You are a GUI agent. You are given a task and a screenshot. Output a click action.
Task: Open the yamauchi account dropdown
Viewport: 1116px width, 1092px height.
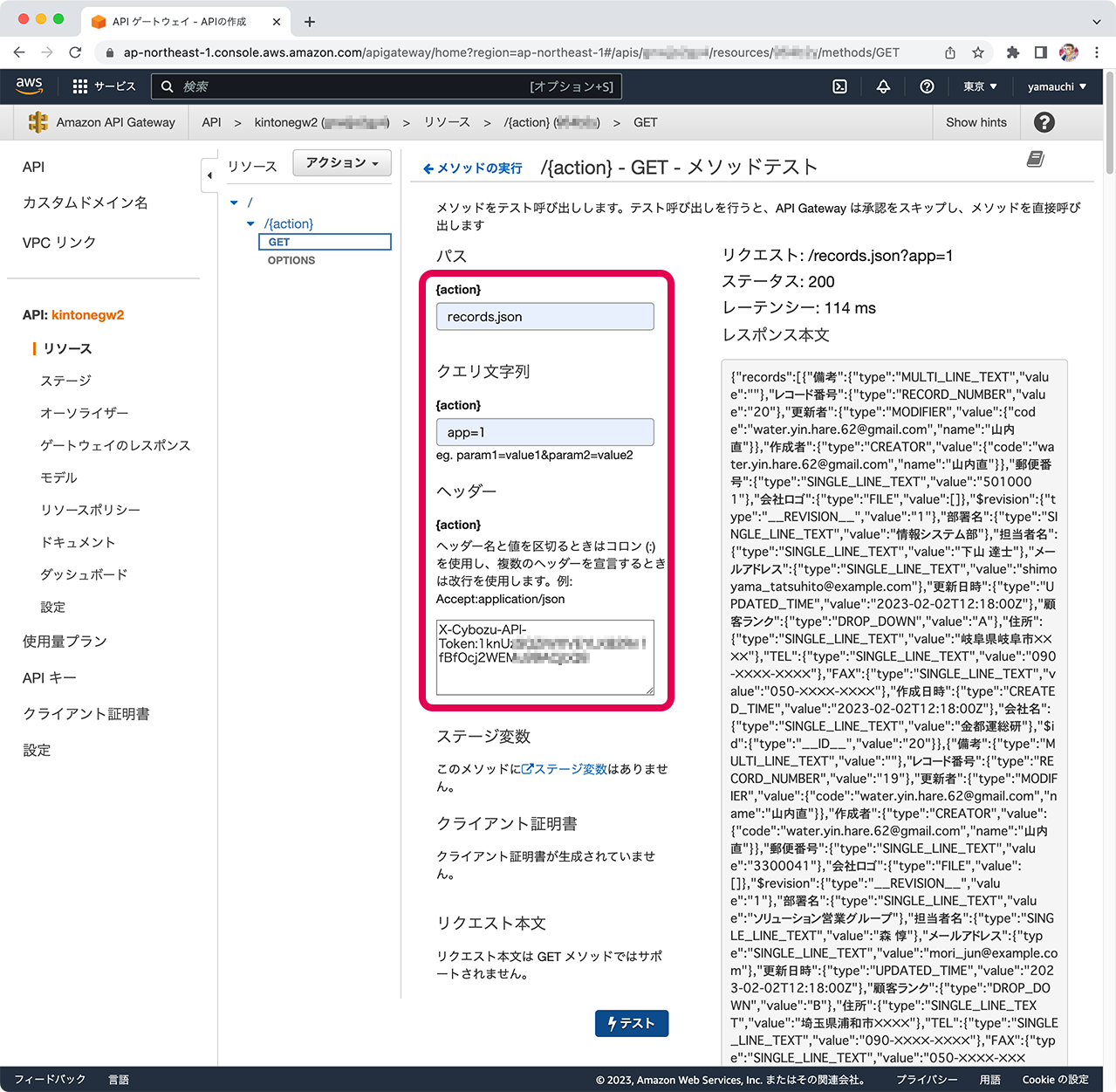pyautogui.click(x=1057, y=86)
